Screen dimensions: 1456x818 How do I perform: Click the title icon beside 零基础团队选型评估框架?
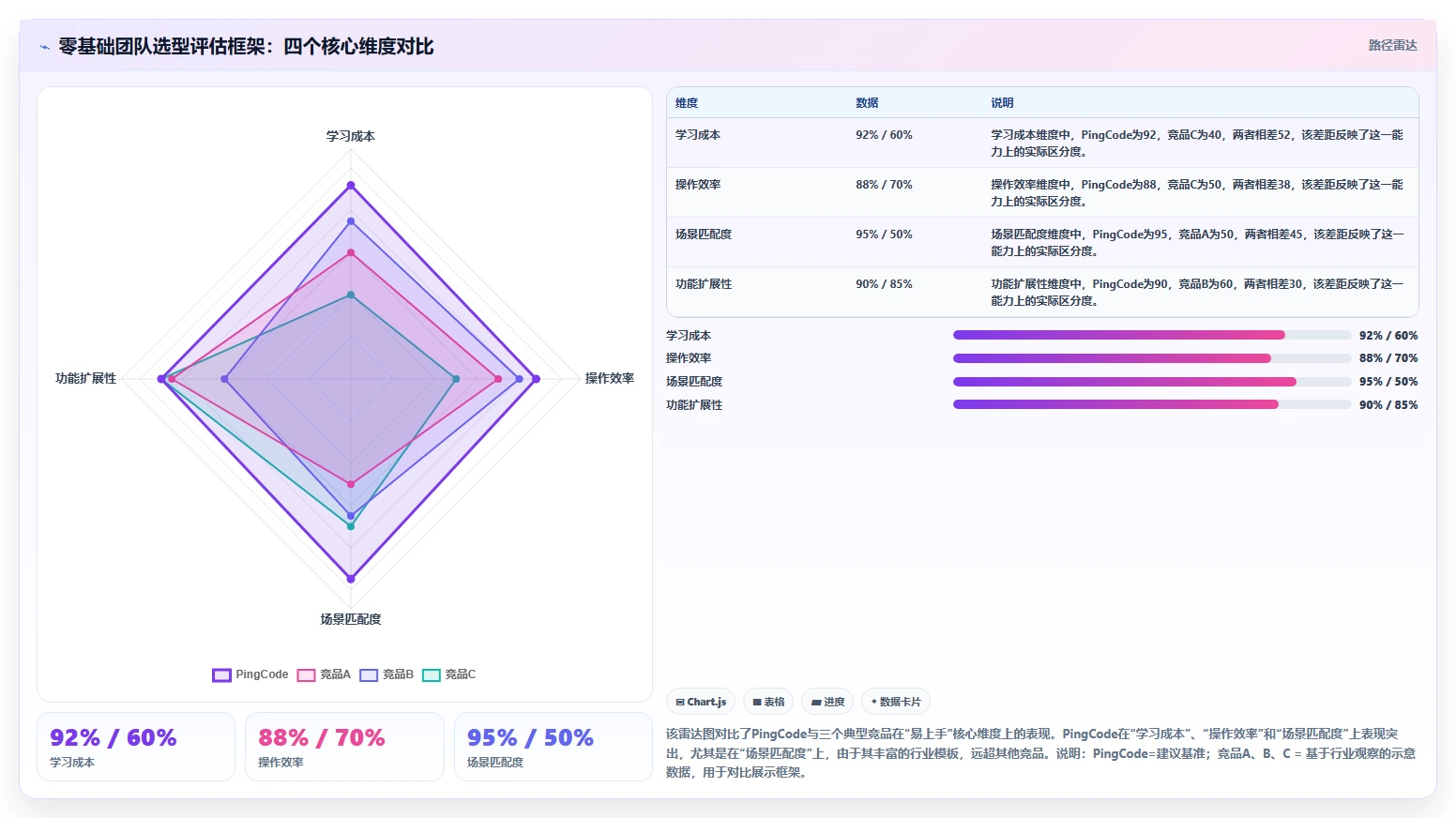44,47
